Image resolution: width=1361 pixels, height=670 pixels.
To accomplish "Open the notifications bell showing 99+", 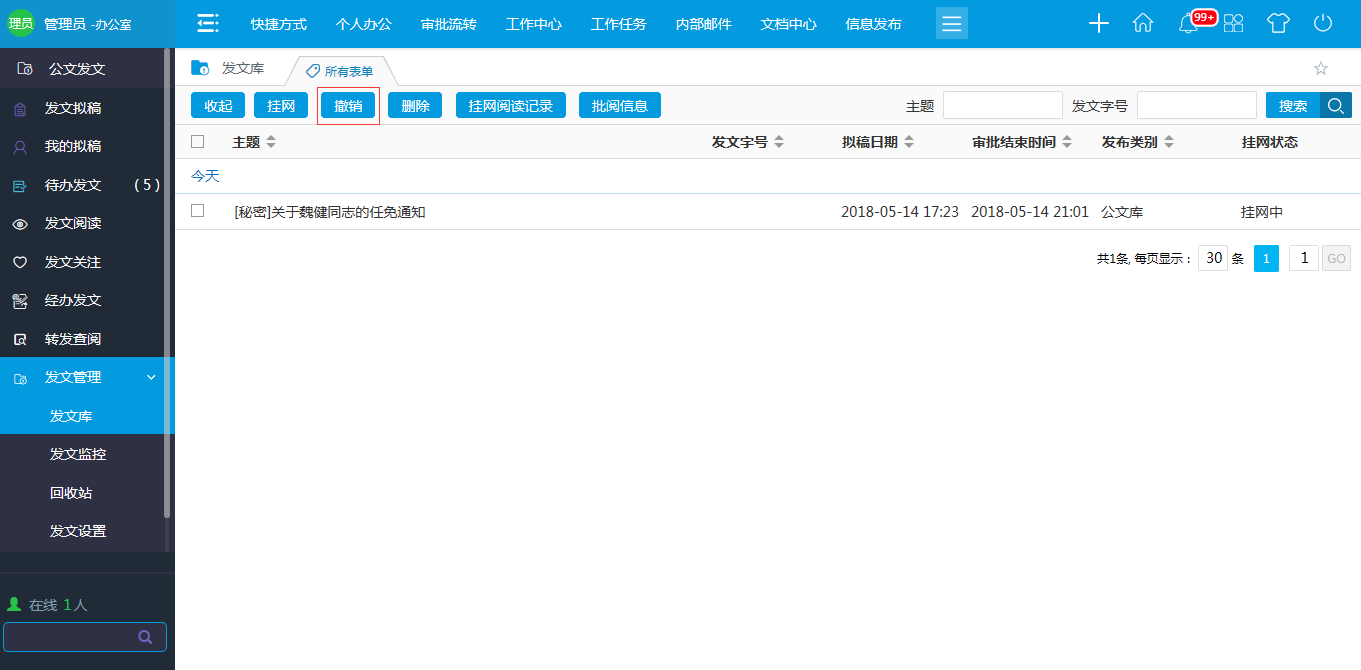I will [1188, 23].
